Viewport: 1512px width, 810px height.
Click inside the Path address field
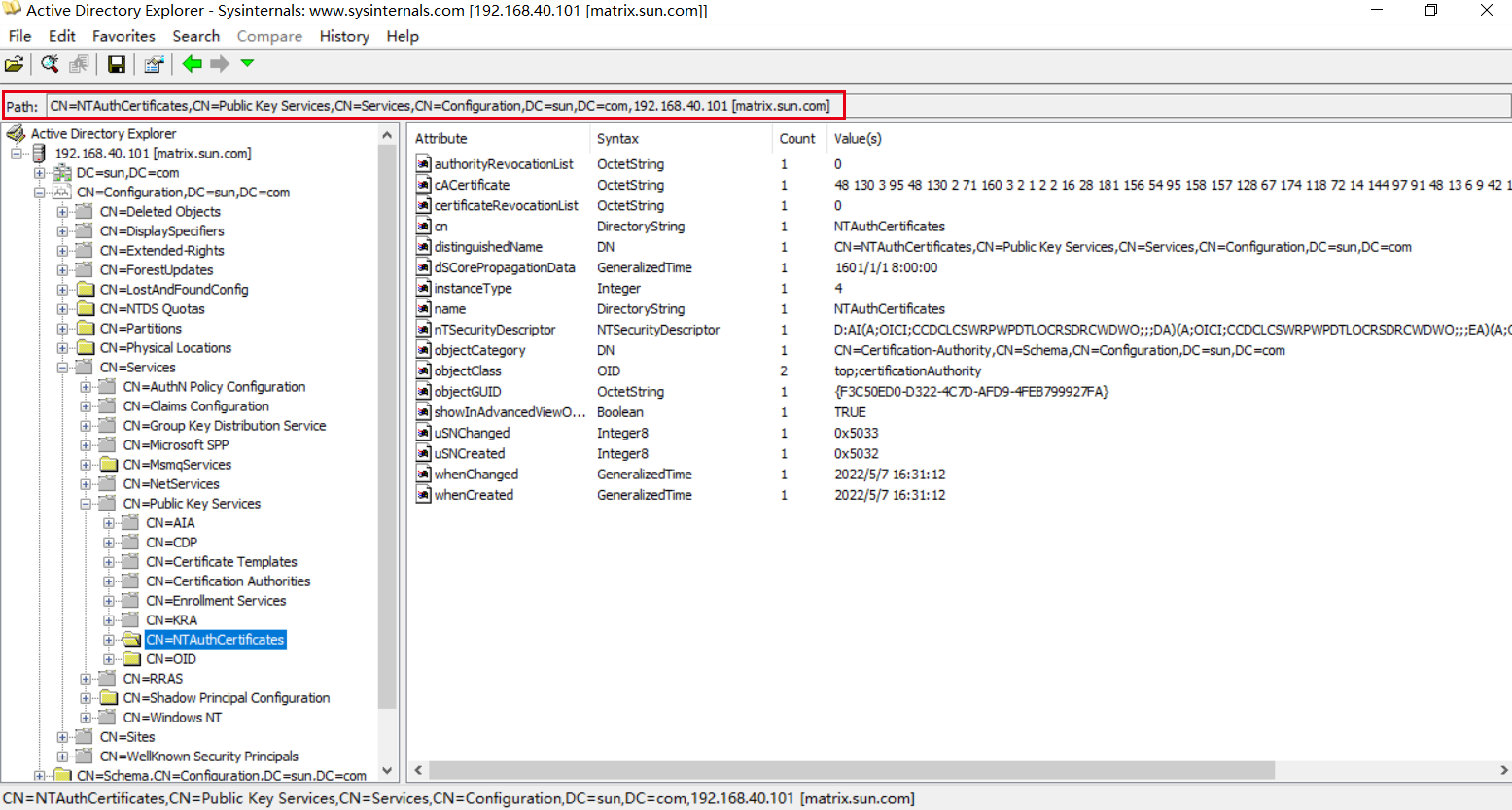778,106
